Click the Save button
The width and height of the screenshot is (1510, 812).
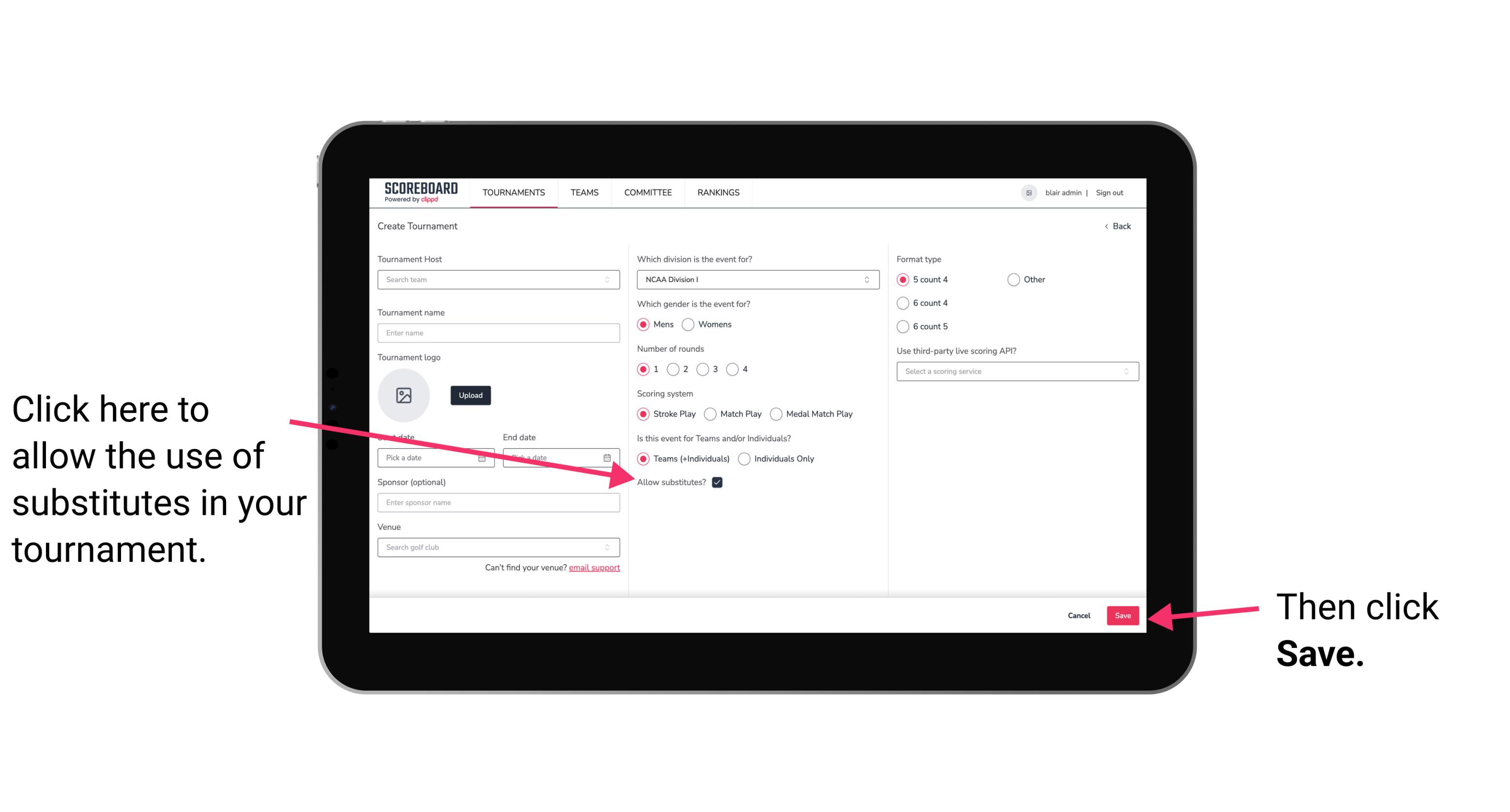1123,614
